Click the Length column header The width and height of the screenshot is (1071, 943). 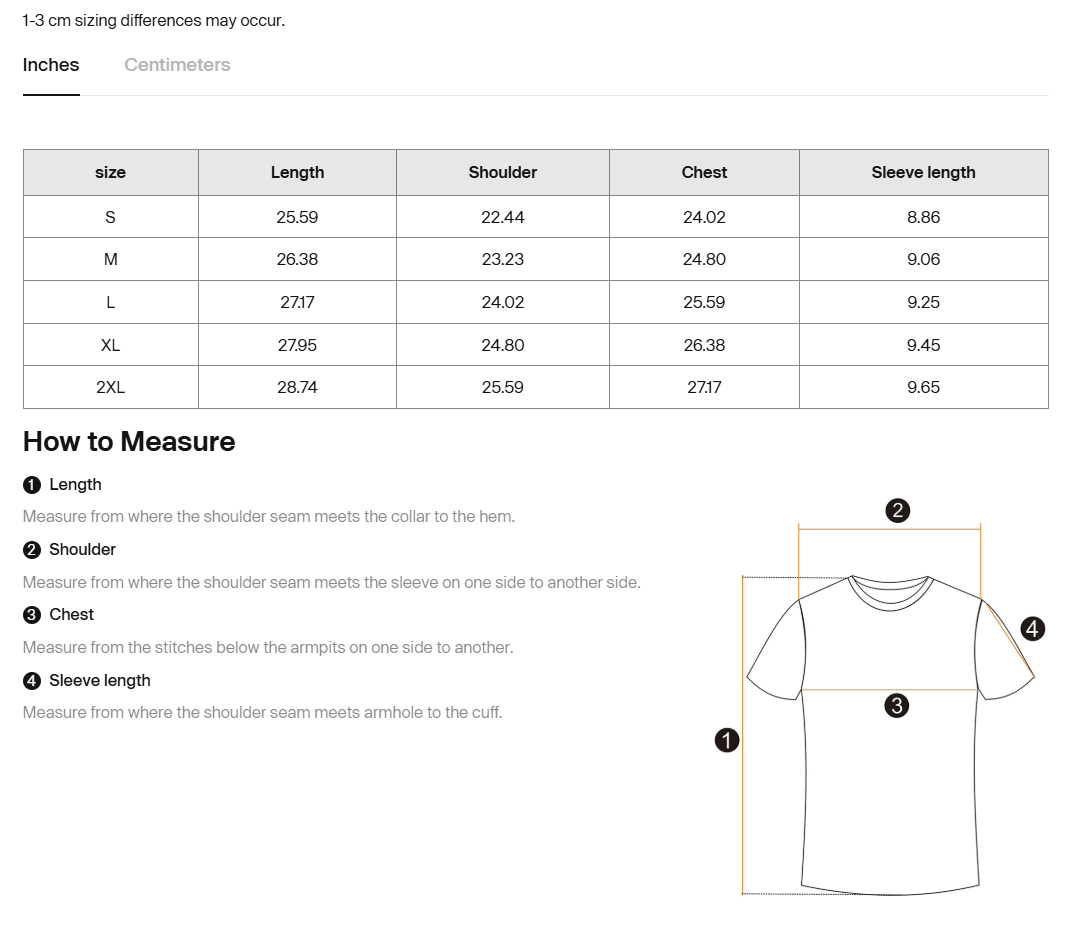[x=297, y=173]
